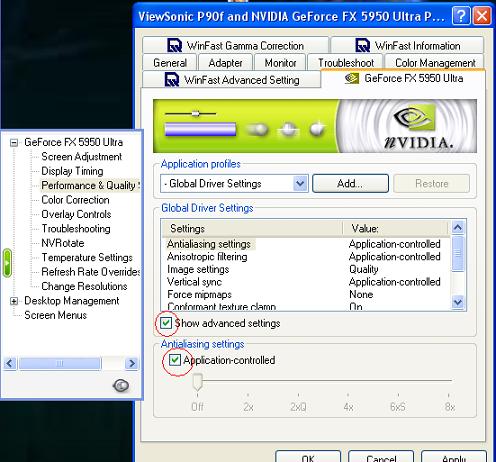Open the Color Management tab

pyautogui.click(x=435, y=63)
